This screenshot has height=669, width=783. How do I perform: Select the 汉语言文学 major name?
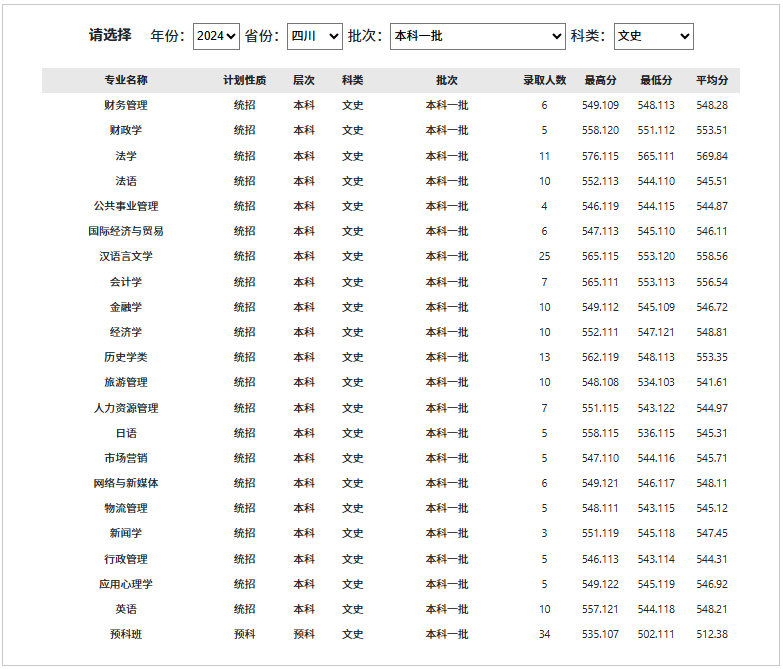coord(126,257)
